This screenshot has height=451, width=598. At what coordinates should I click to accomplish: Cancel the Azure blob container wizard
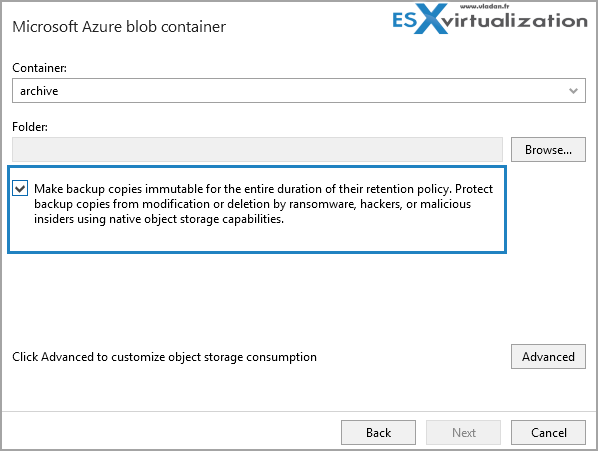(x=548, y=432)
